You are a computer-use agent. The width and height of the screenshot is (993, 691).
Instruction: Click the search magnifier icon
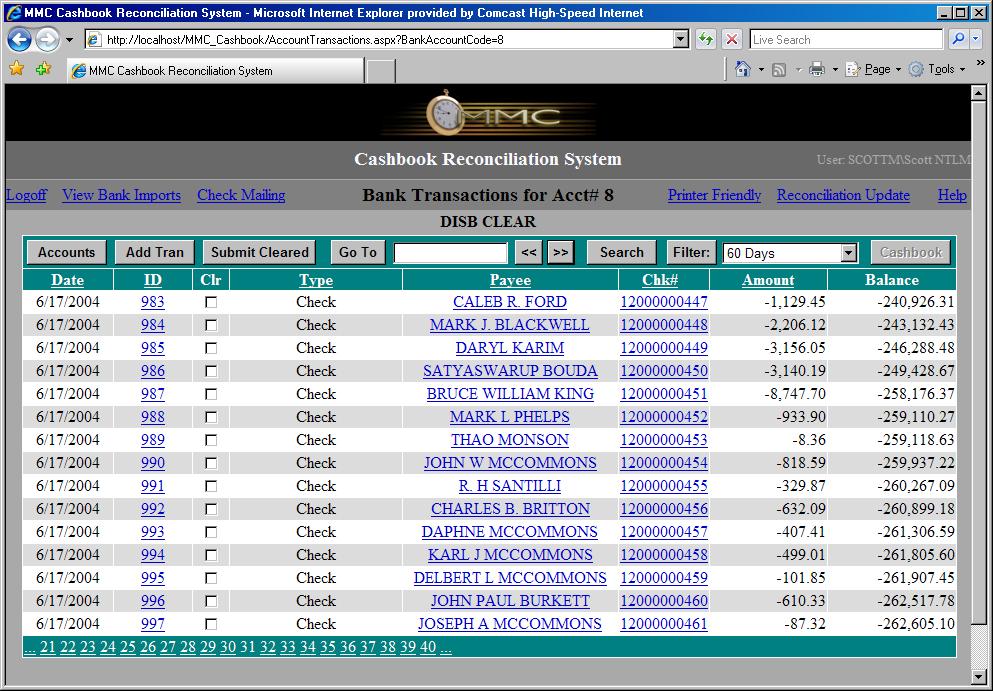[958, 40]
